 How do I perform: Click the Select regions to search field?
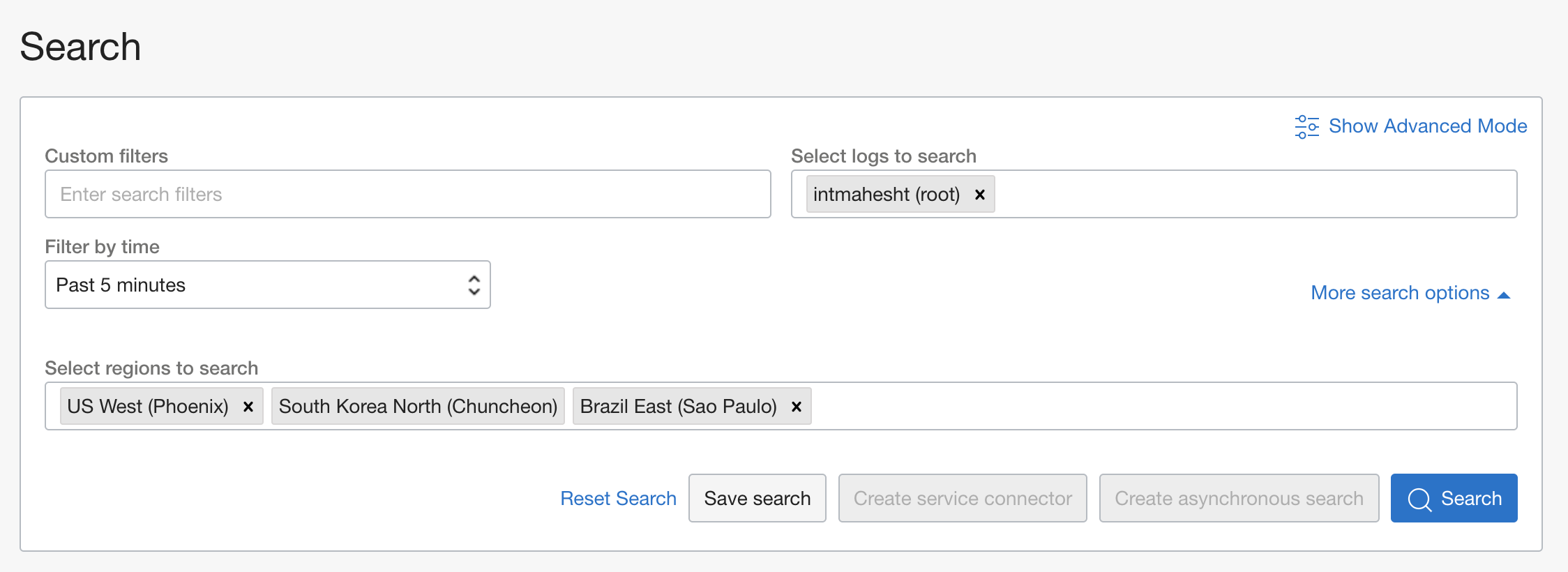coord(1186,406)
